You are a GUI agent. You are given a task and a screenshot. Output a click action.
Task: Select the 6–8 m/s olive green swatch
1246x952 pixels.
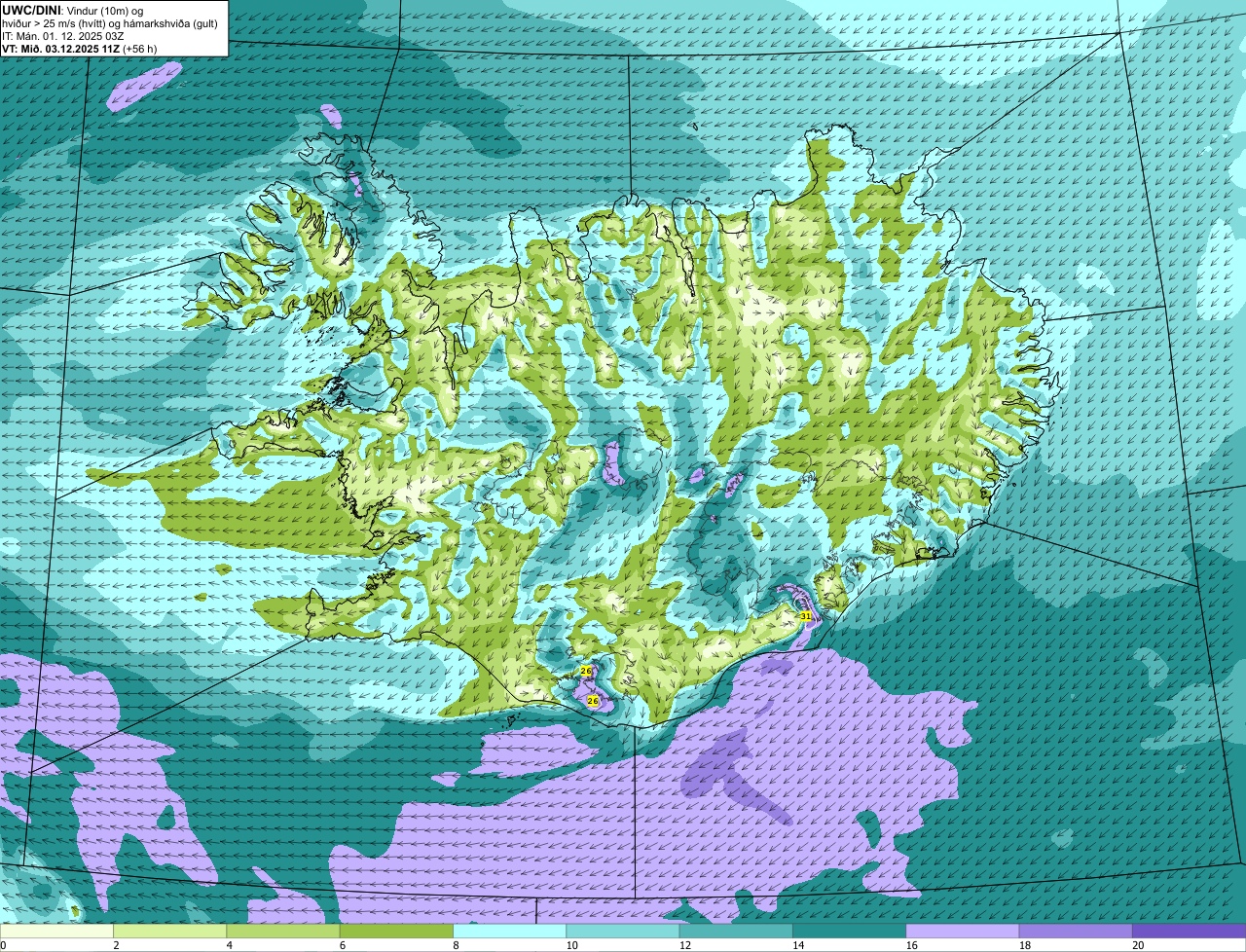tap(396, 932)
